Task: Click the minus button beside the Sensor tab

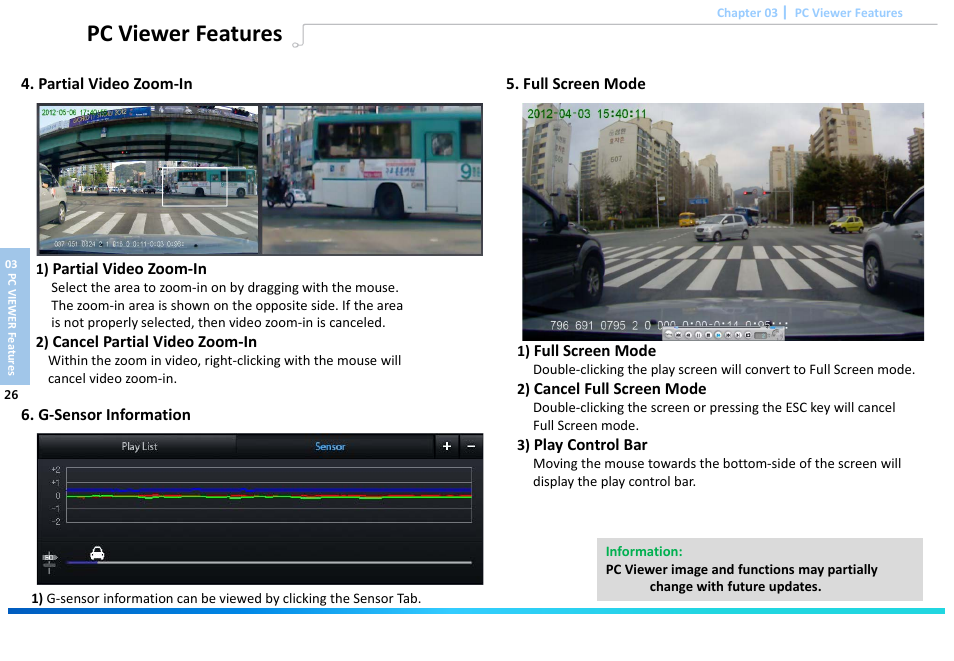Action: coord(471,446)
